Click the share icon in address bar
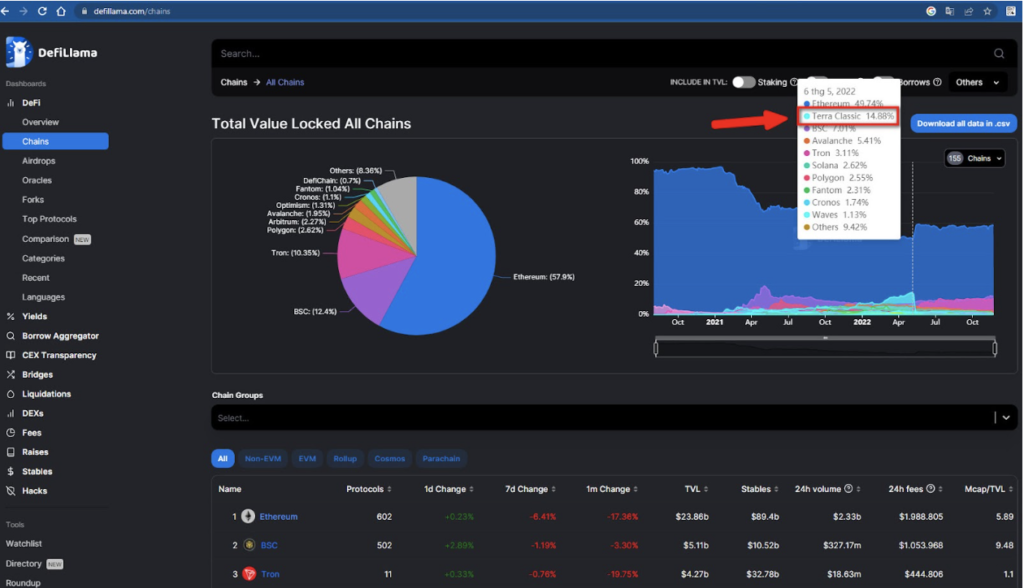 pyautogui.click(x=968, y=11)
